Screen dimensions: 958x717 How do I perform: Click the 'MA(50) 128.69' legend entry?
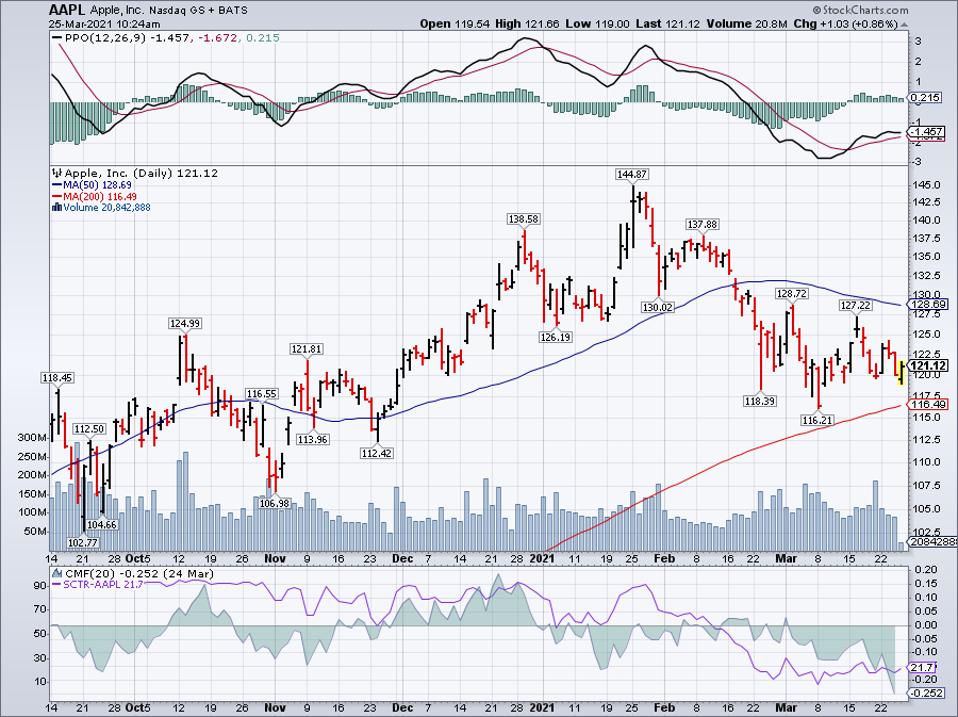click(97, 185)
